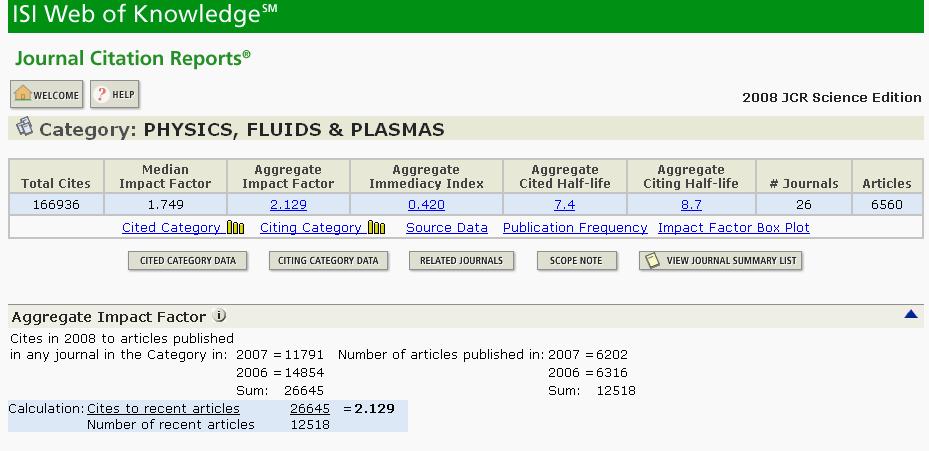Select the articles sum value 12518 under 6316
Viewport: 929px width, 451px height.
[x=616, y=391]
